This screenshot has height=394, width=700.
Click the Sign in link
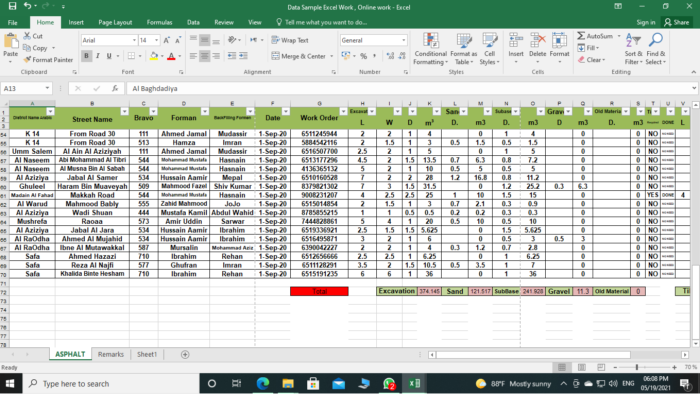point(646,22)
